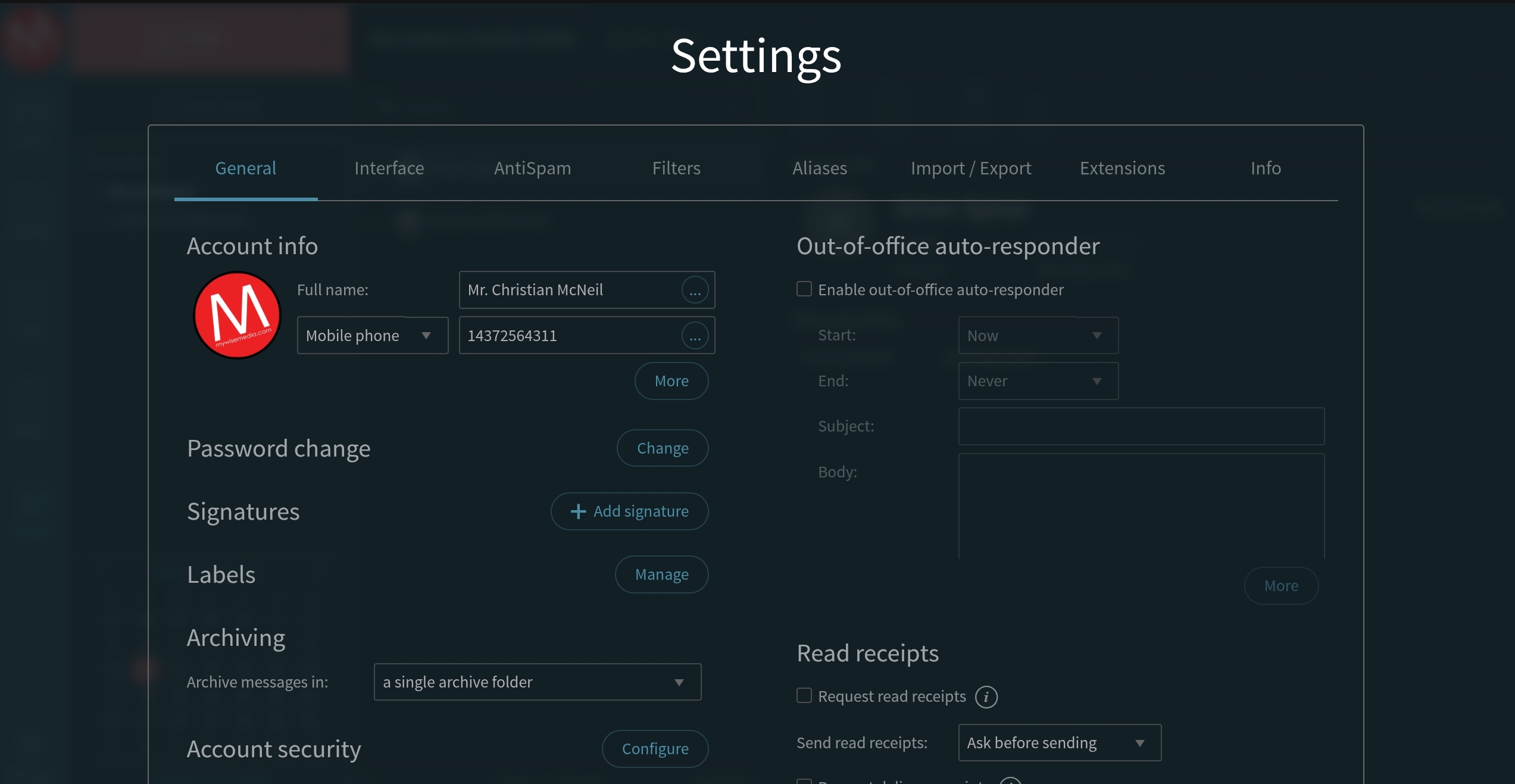
Task: Click the plus icon on Add signature
Action: click(x=577, y=511)
